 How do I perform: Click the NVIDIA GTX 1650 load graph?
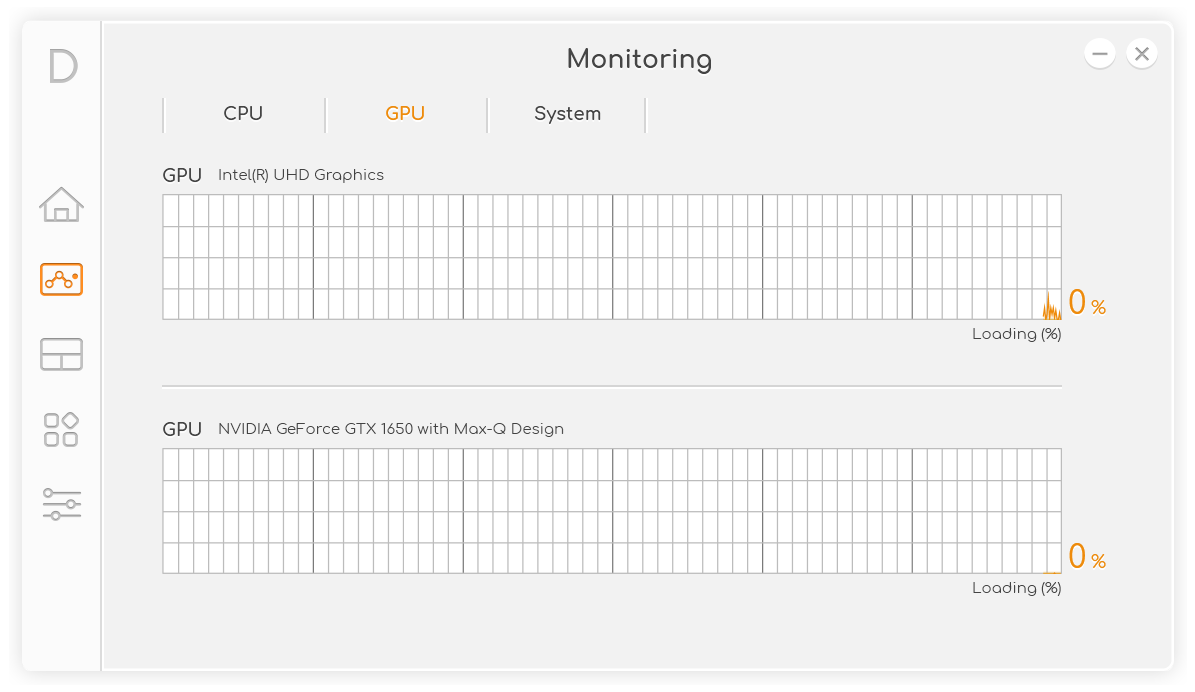point(611,511)
